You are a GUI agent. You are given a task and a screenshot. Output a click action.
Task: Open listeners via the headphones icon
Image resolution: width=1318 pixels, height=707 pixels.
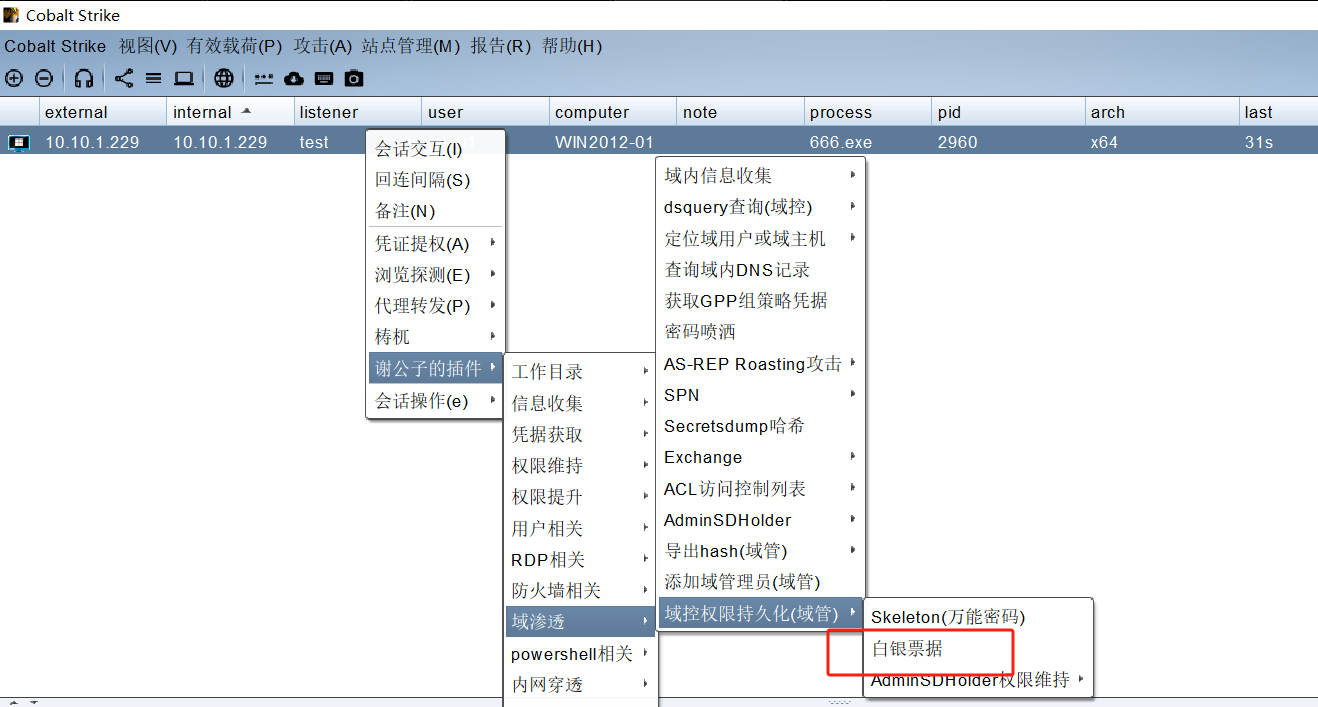click(x=84, y=78)
